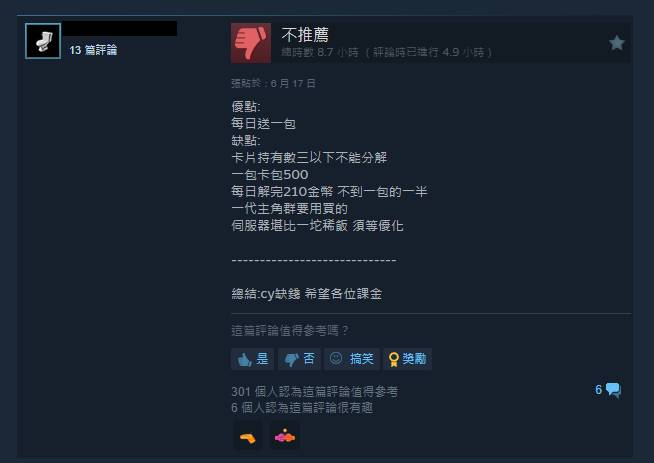Click the red thumbs-down not recommended icon
654x463 pixels.
pyautogui.click(x=251, y=43)
